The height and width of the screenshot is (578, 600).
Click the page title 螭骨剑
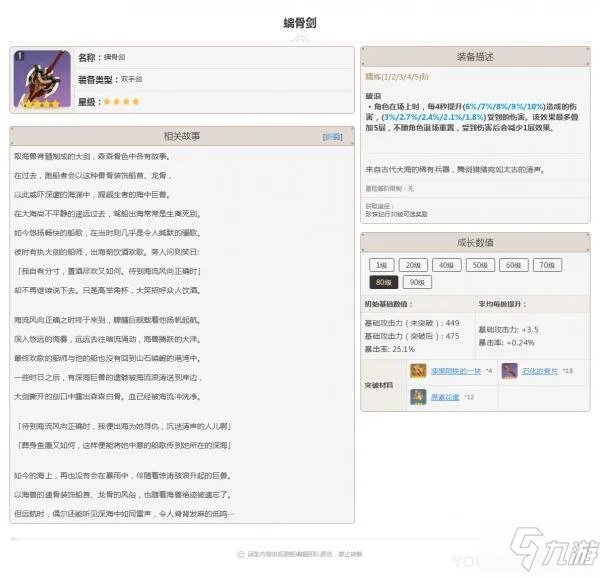coord(300,23)
